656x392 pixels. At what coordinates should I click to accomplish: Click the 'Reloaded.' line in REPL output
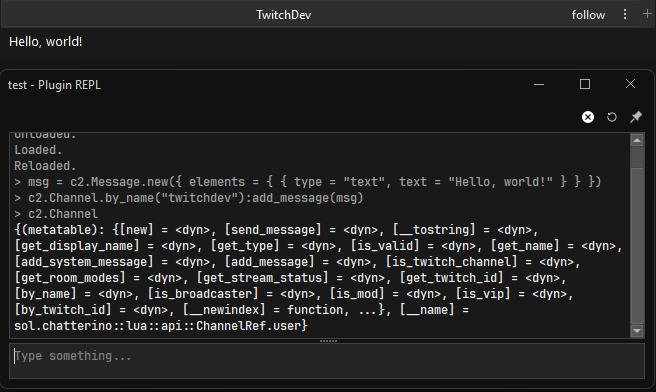click(45, 166)
